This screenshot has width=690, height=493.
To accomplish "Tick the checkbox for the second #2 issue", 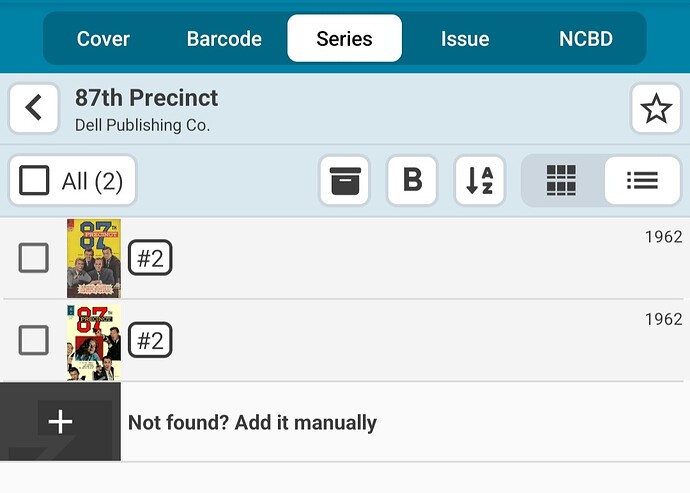I will pyautogui.click(x=34, y=340).
